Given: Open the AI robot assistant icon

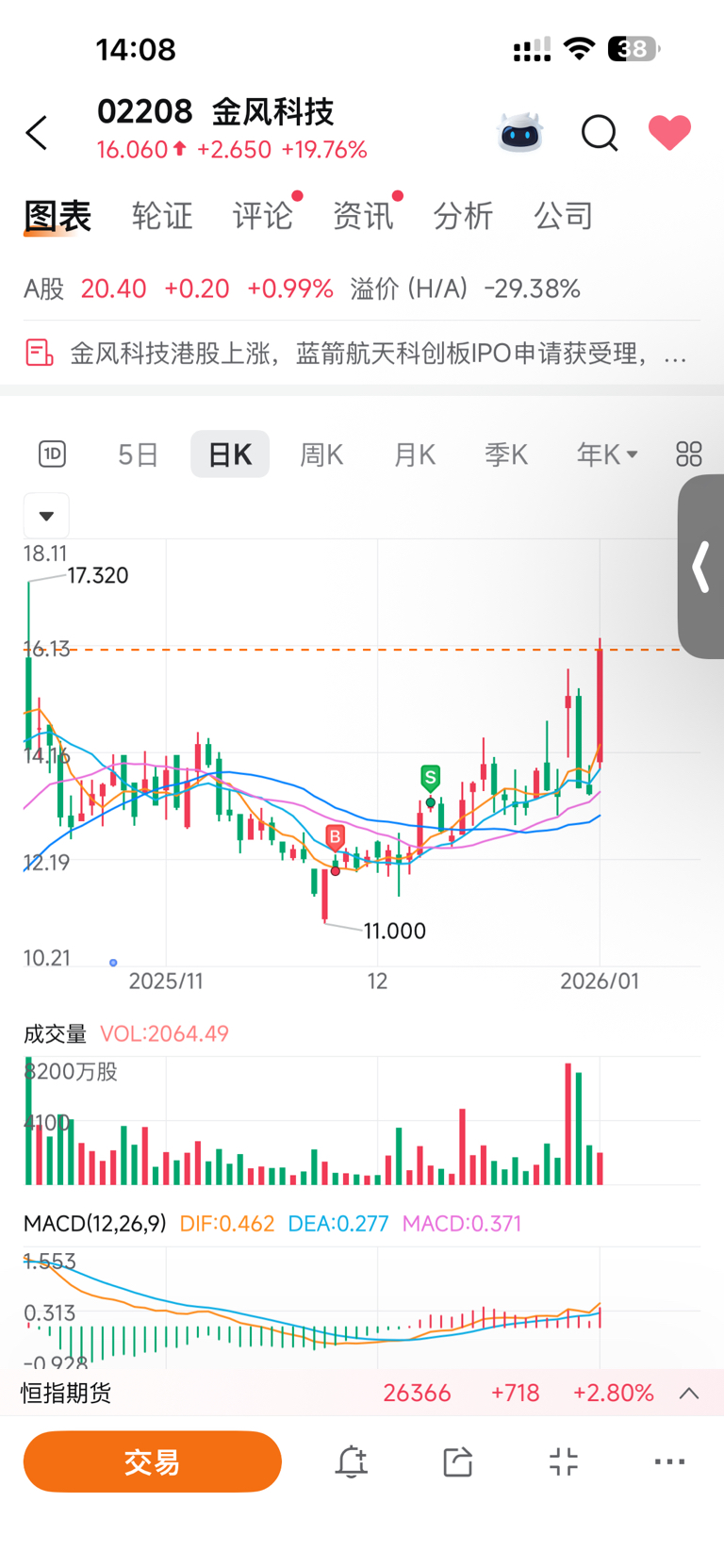Looking at the screenshot, I should tap(520, 133).
